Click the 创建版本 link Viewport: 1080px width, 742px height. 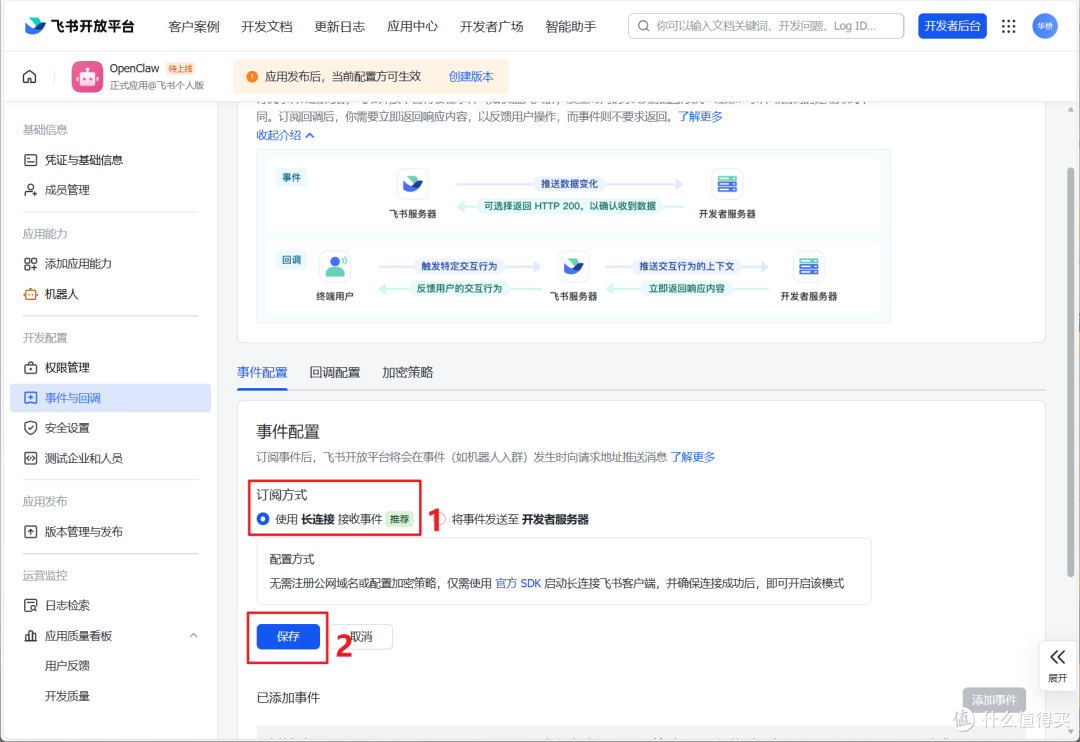(471, 76)
